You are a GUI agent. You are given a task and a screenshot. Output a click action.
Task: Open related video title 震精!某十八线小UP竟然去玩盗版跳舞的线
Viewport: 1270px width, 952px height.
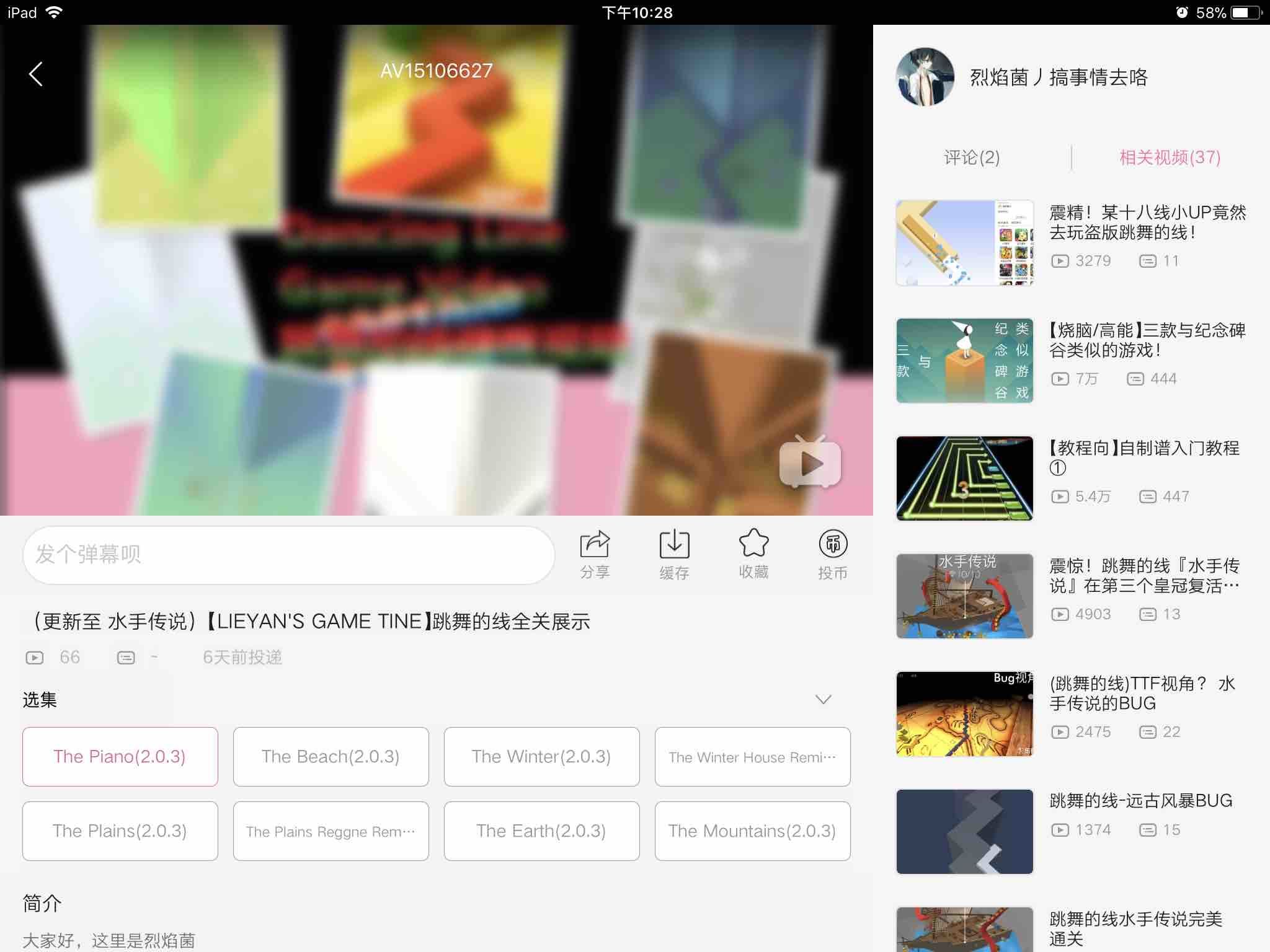click(1147, 223)
